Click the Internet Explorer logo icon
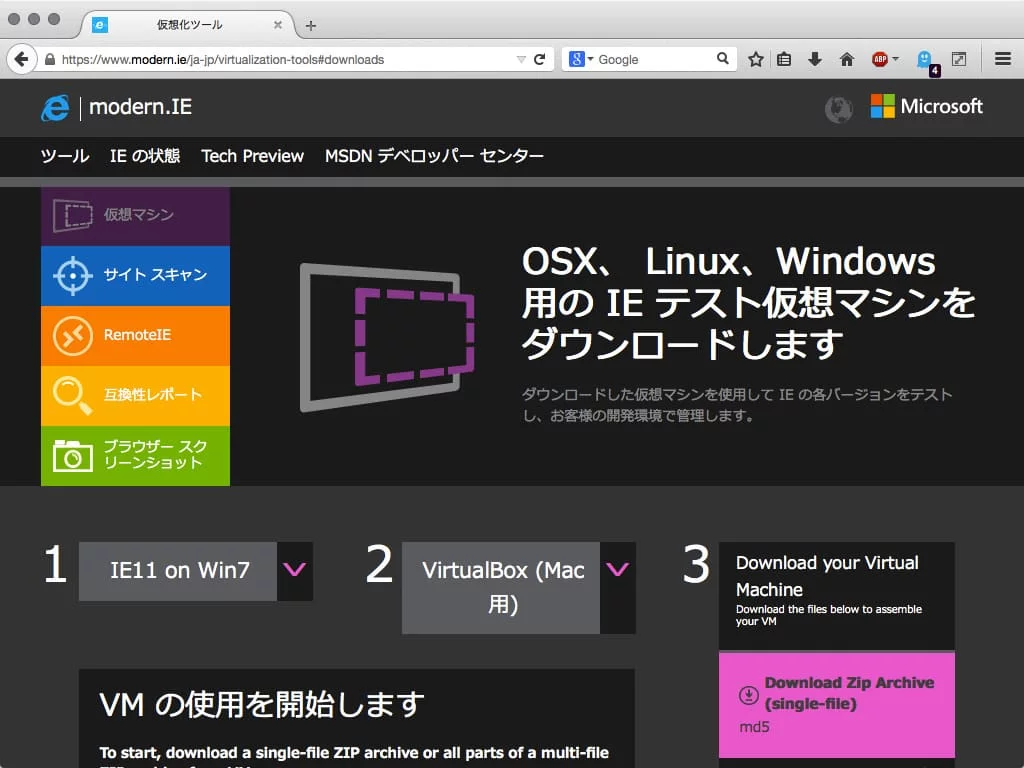The height and width of the screenshot is (768, 1024). click(55, 108)
